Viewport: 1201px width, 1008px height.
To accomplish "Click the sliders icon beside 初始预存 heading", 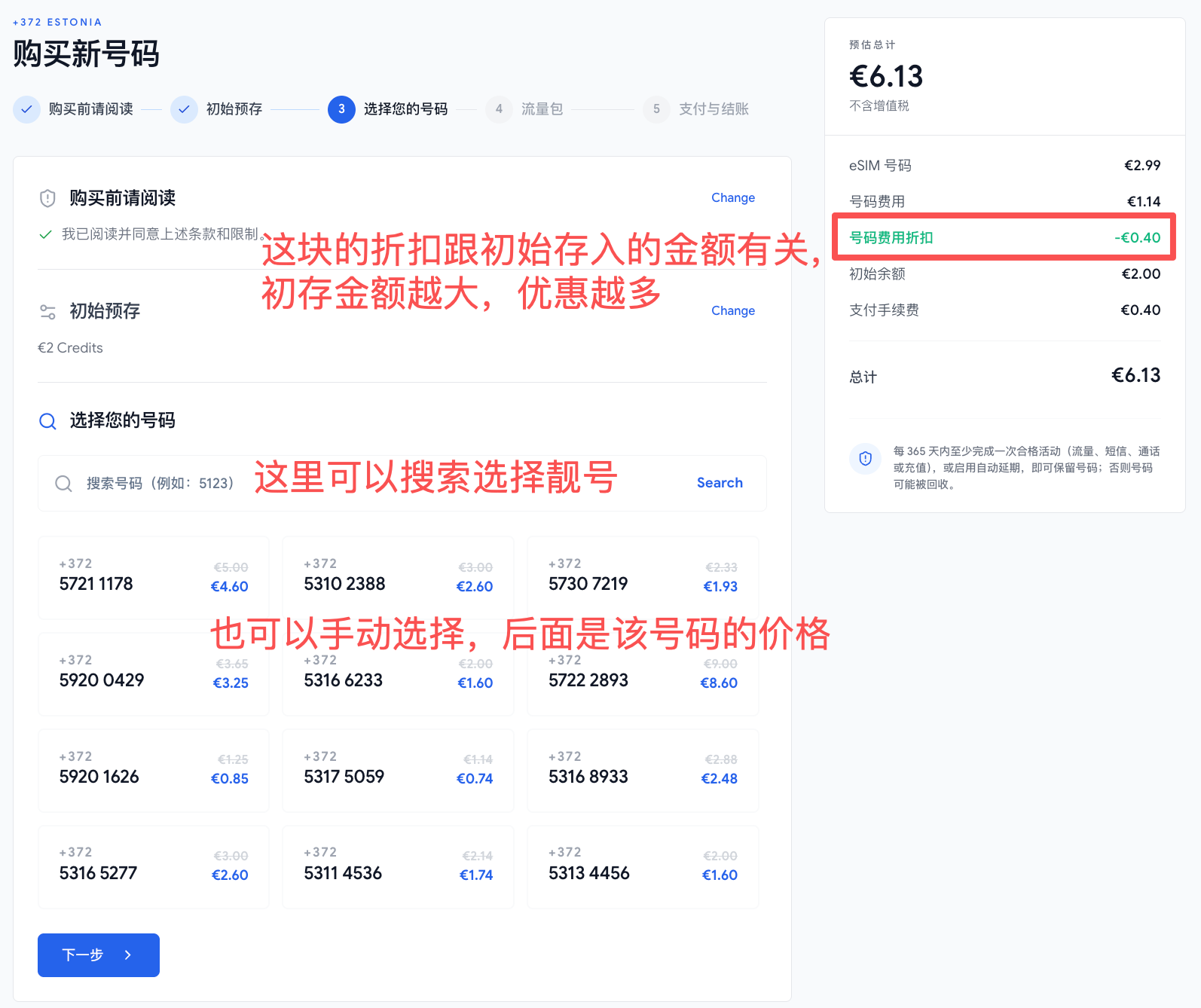I will click(47, 311).
